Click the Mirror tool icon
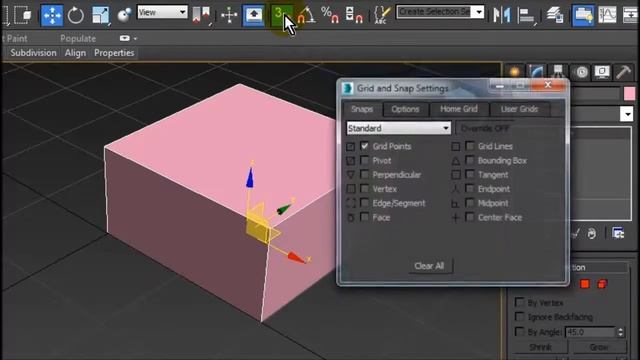Viewport: 640px width, 360px height. (502, 16)
